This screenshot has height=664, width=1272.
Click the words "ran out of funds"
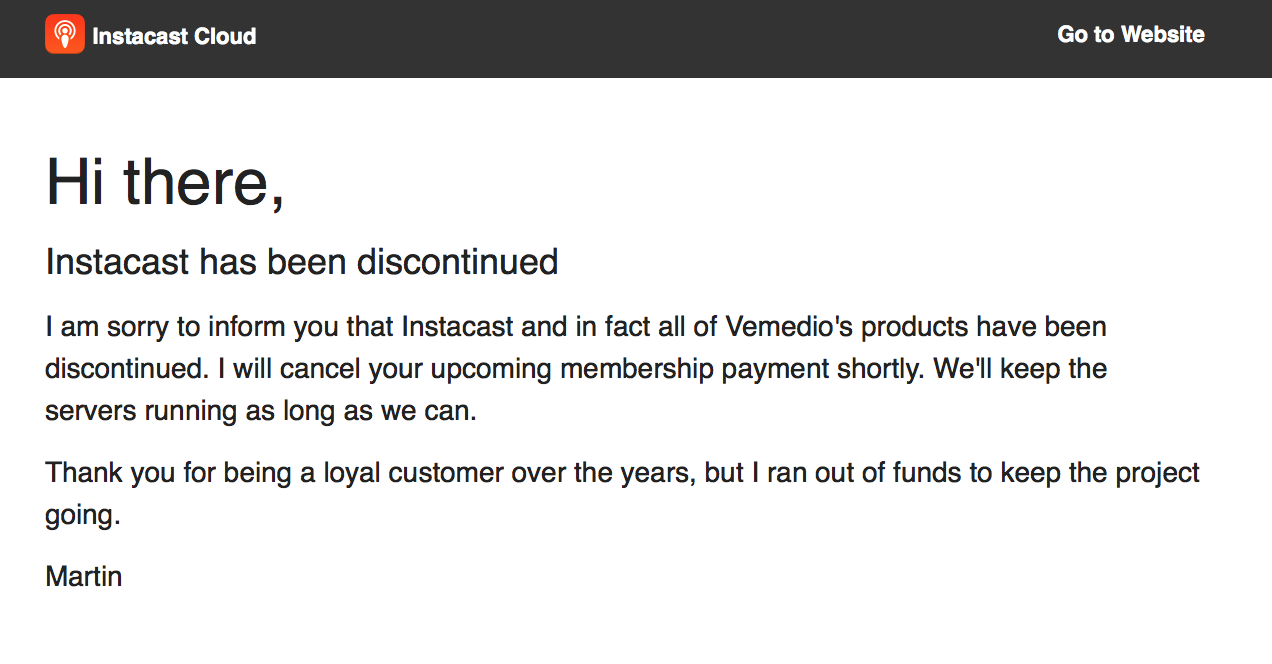(856, 473)
